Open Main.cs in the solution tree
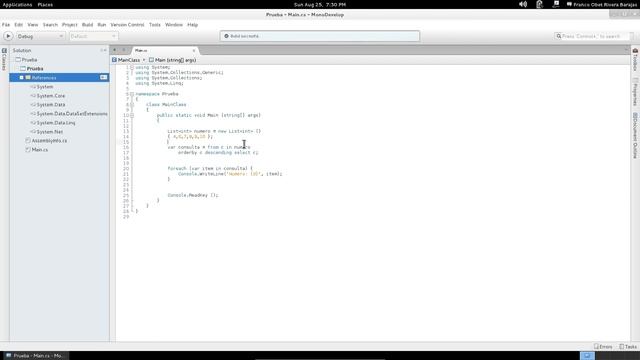The height and width of the screenshot is (360, 640). tap(40, 150)
